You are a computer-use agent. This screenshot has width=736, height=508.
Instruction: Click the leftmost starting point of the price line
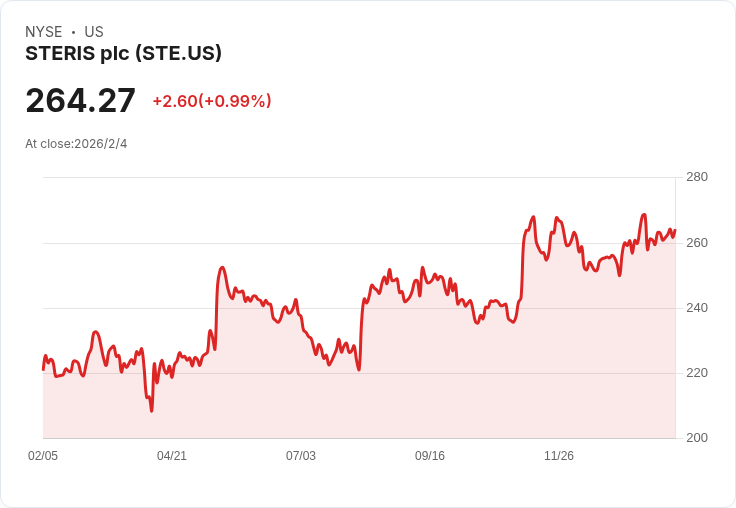click(x=43, y=369)
